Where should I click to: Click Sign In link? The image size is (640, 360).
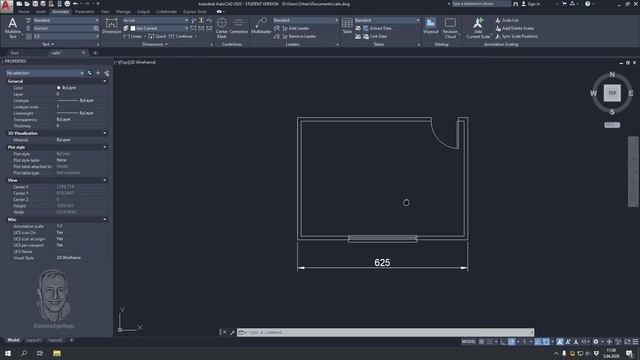click(531, 4)
